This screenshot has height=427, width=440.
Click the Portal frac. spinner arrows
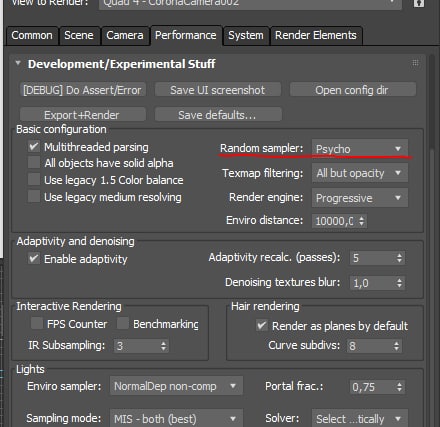coord(400,387)
